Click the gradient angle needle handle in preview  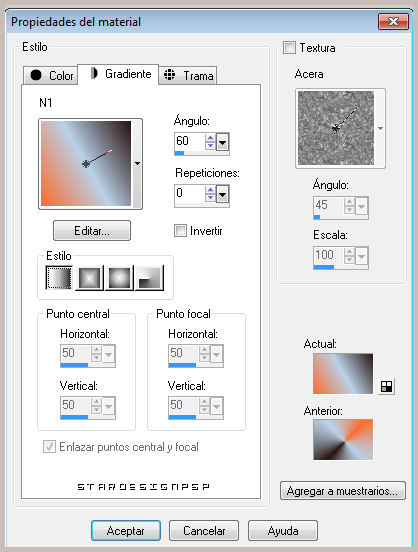click(110, 152)
